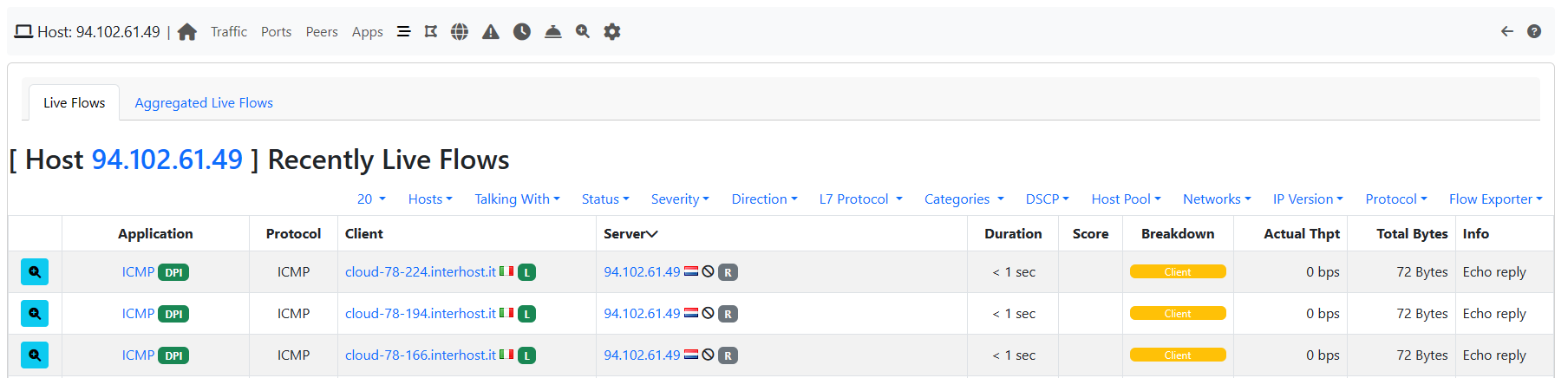Open the hamburger flows list icon
Screen dimensions: 1568x378
click(403, 31)
